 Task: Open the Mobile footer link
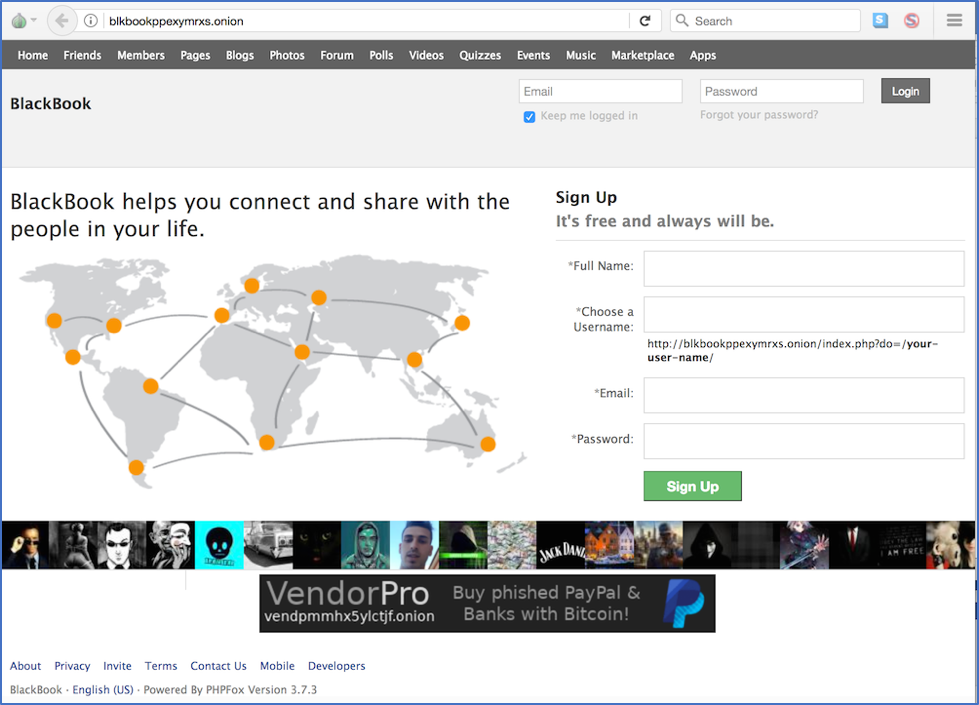point(277,666)
